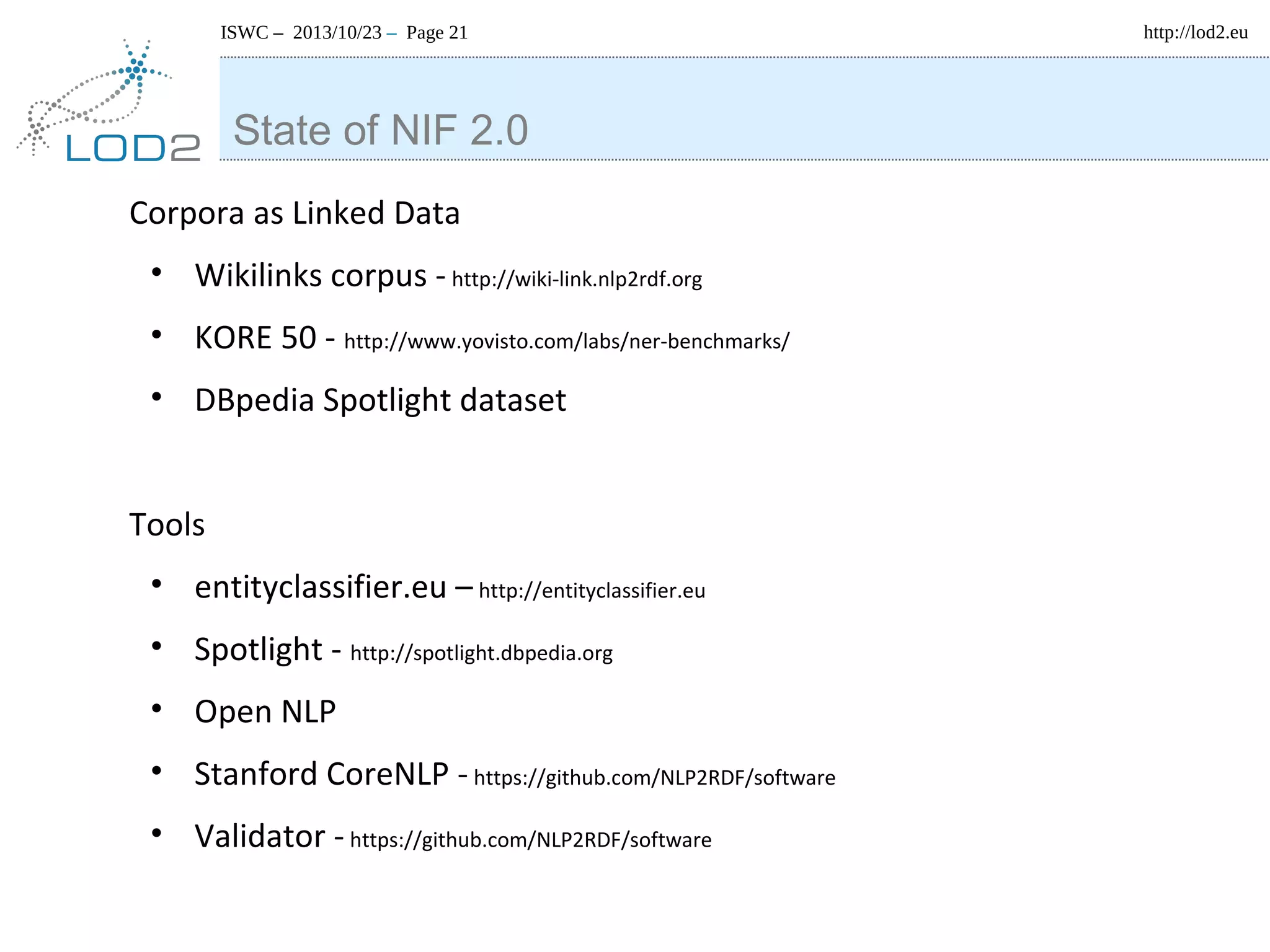Image resolution: width=1270 pixels, height=952 pixels.
Task: Click the http://lod2.eu header link
Action: tap(1195, 32)
